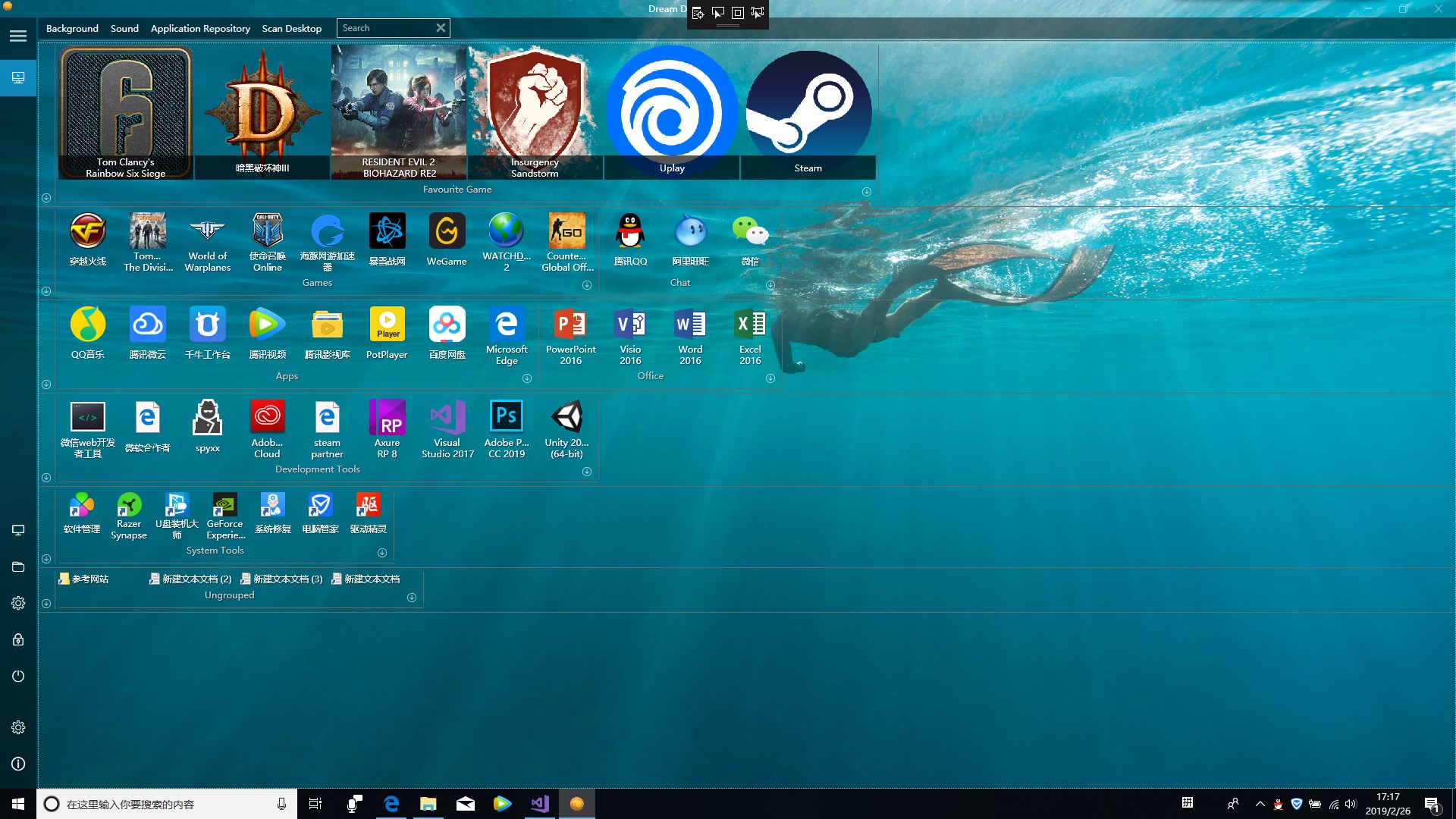Open Axure RP 8

[387, 429]
